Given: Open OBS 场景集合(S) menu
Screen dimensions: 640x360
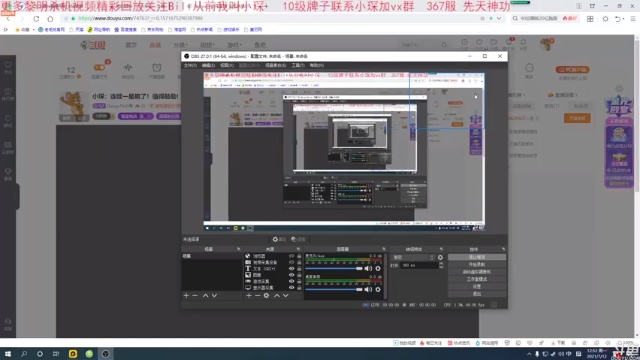Looking at the screenshot, I should point(276,65).
